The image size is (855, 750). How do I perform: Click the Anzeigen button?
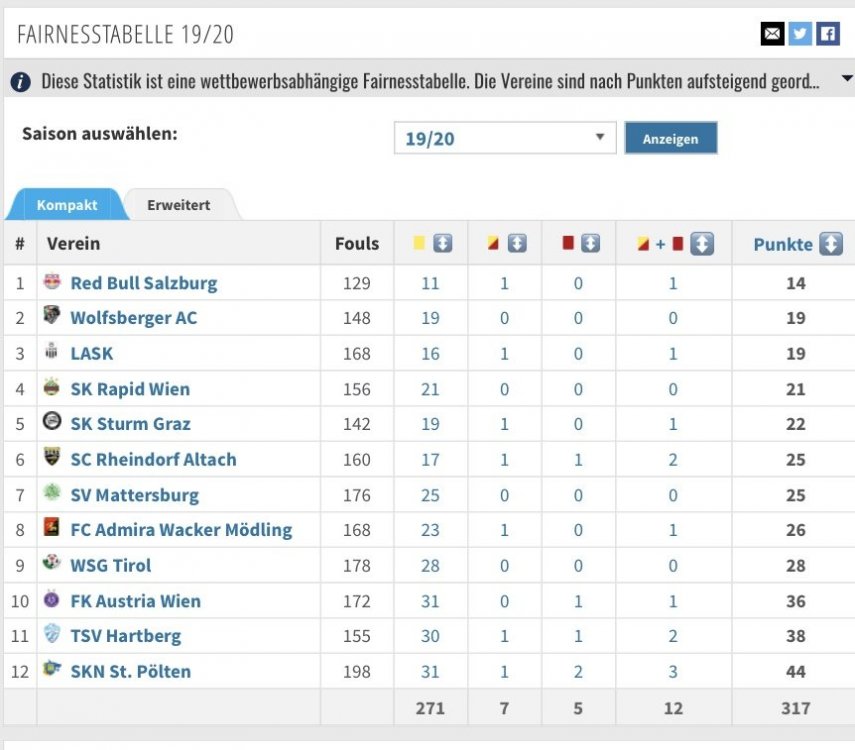coord(670,138)
